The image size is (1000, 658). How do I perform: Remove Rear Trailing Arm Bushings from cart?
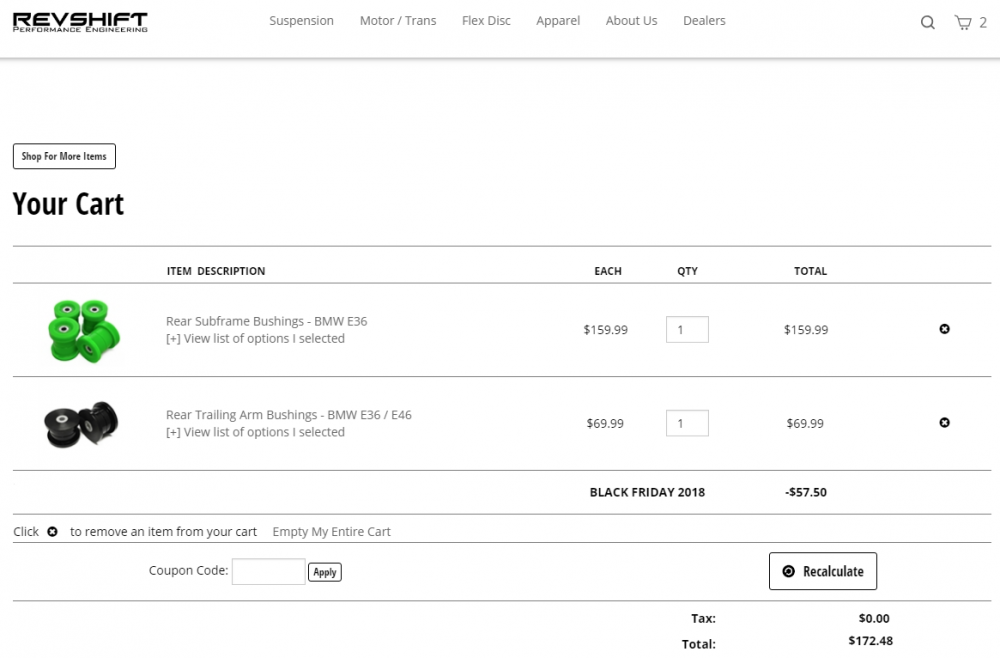[x=945, y=423]
